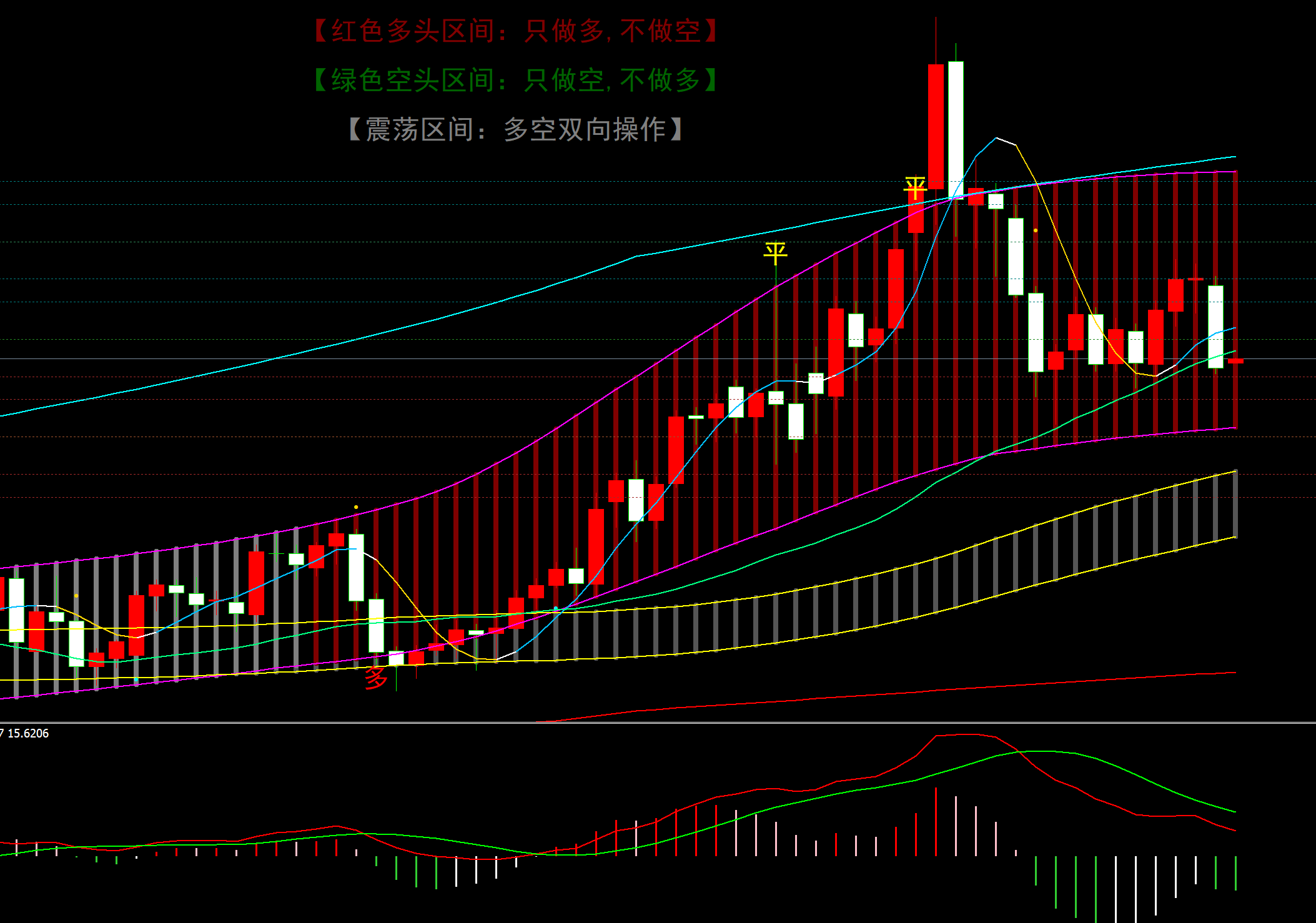Click the red text label '红色多头区间：只做多,不做空'
This screenshot has width=1316, height=923.
coord(516,31)
